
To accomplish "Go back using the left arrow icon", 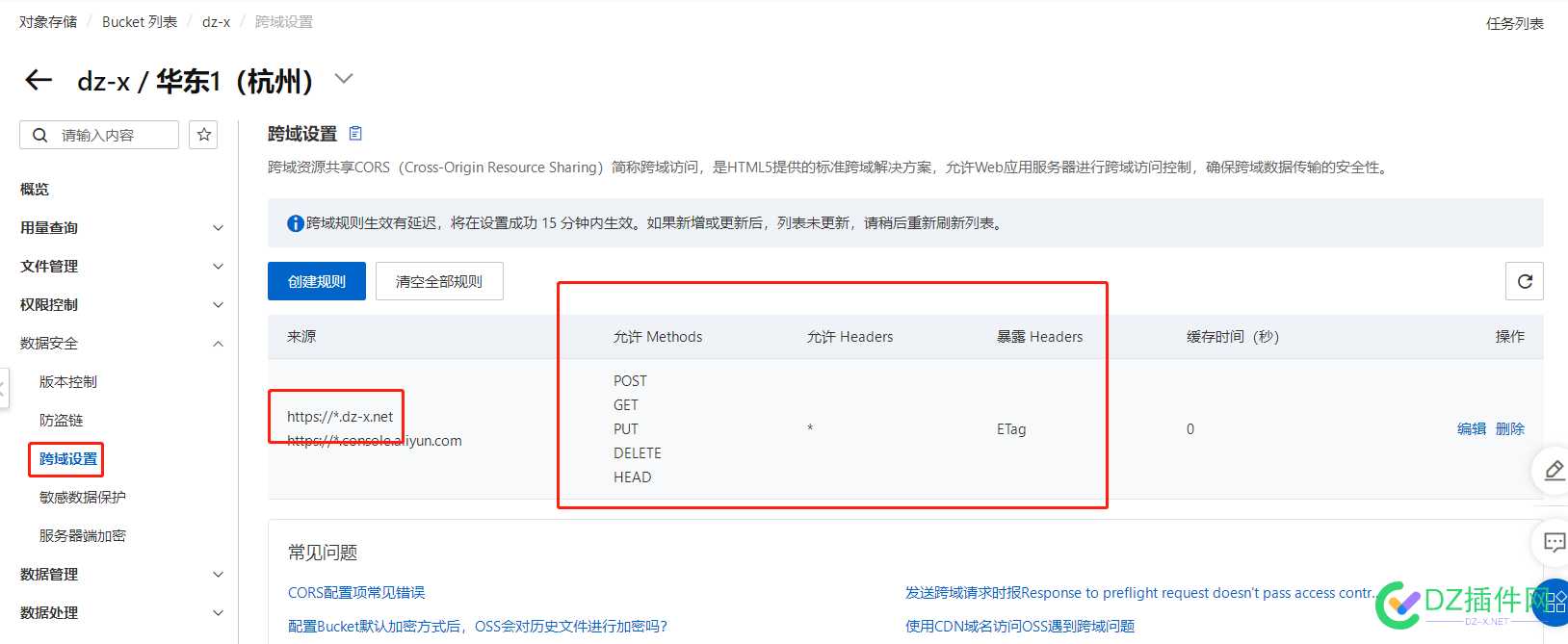I will (x=39, y=80).
